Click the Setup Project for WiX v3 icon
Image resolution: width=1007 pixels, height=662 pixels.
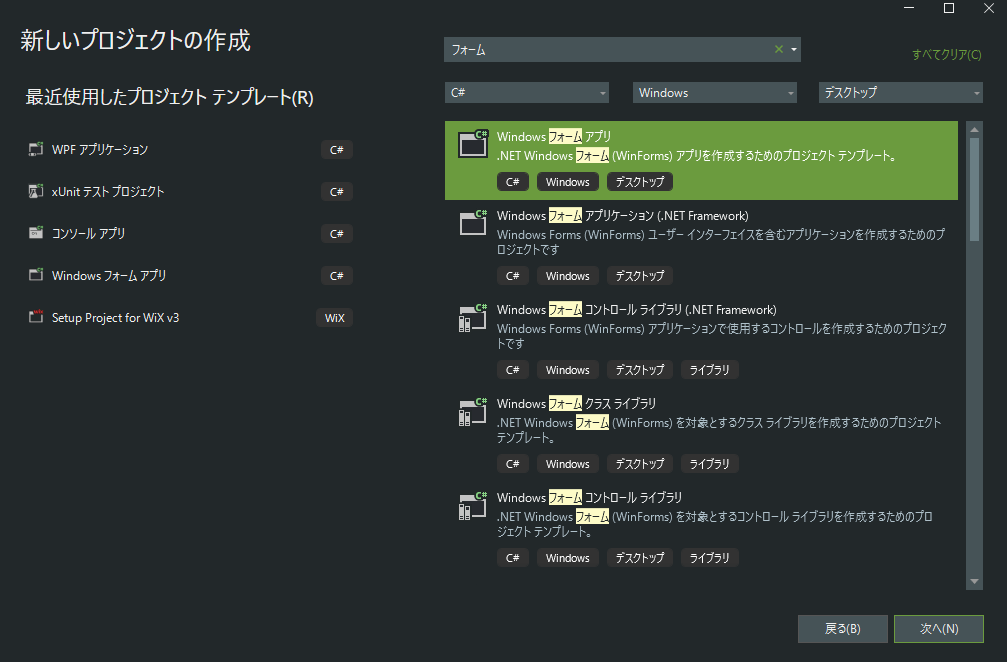[36, 317]
